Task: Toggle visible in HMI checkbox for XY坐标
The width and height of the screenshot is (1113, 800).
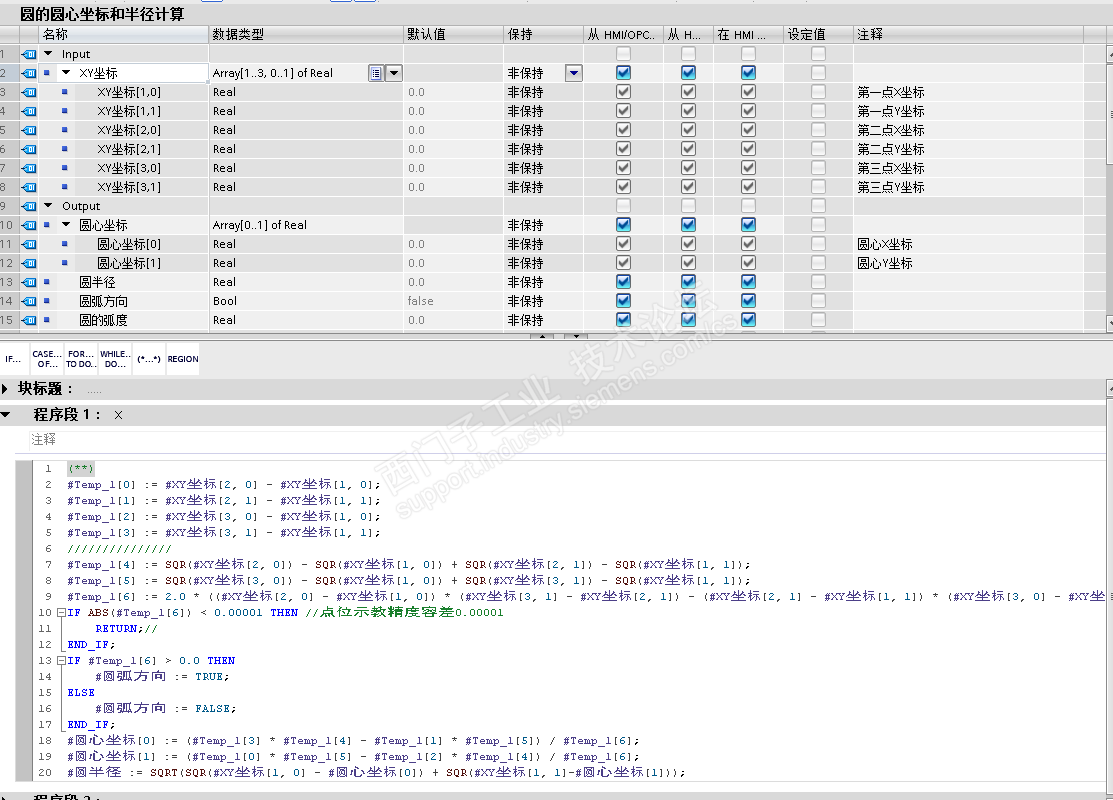Action: coord(748,72)
